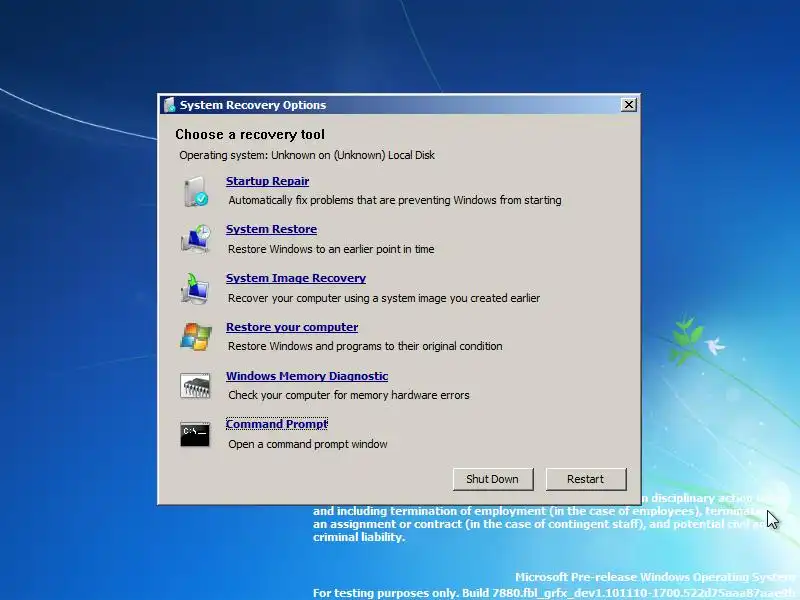Click the Restart button
The width and height of the screenshot is (800, 600).
click(586, 479)
